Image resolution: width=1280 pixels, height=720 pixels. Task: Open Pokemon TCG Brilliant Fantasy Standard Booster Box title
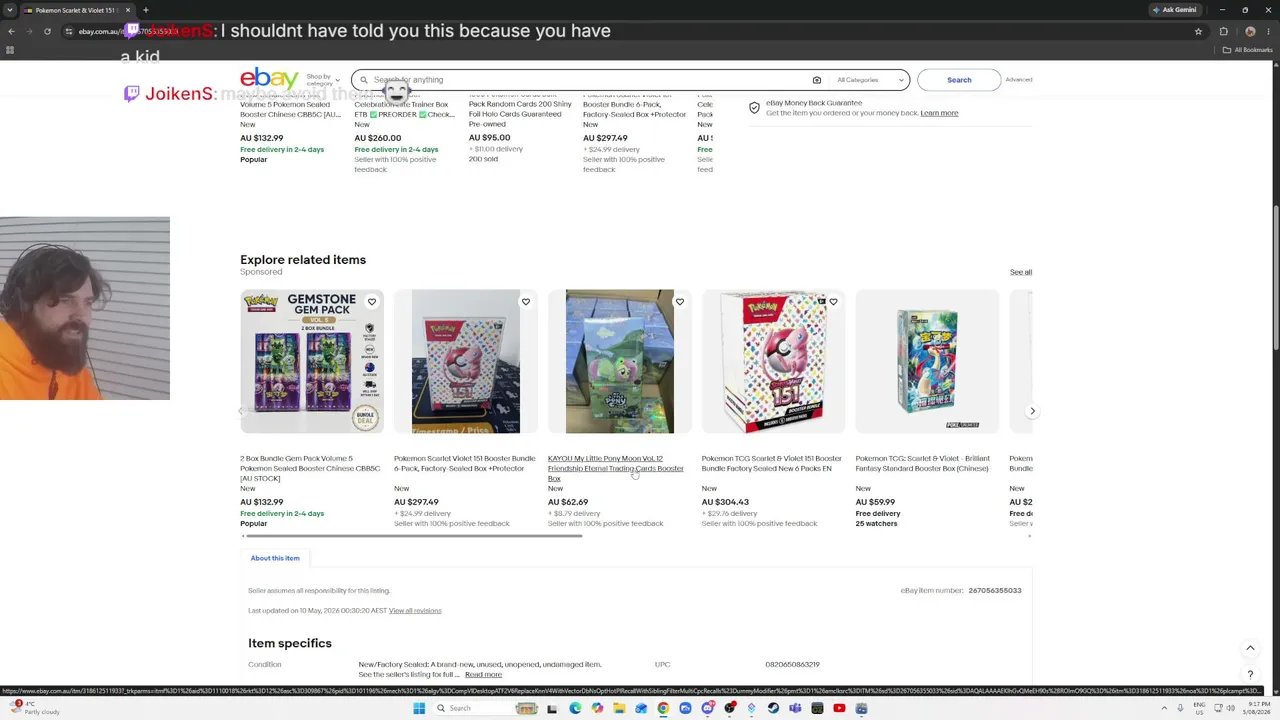(923, 463)
